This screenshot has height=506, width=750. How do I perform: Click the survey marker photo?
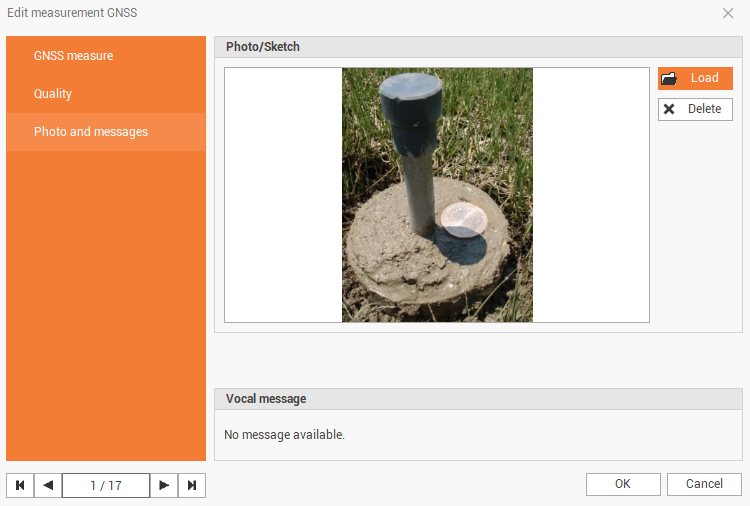pyautogui.click(x=437, y=195)
